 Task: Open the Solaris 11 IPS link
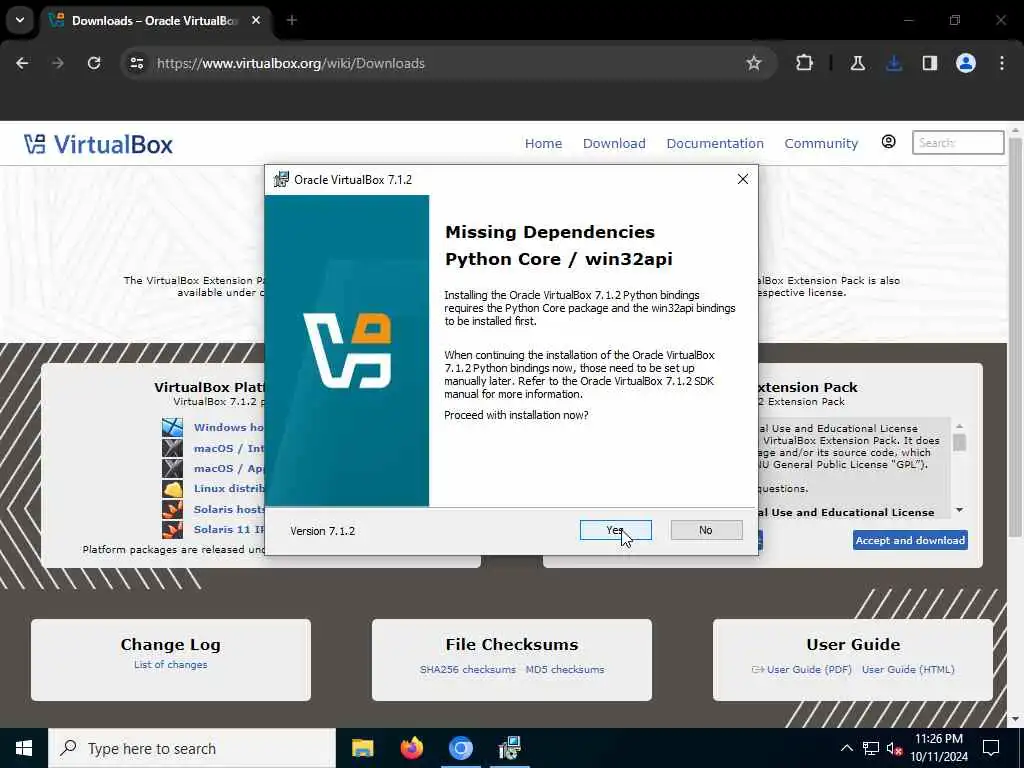(x=229, y=530)
